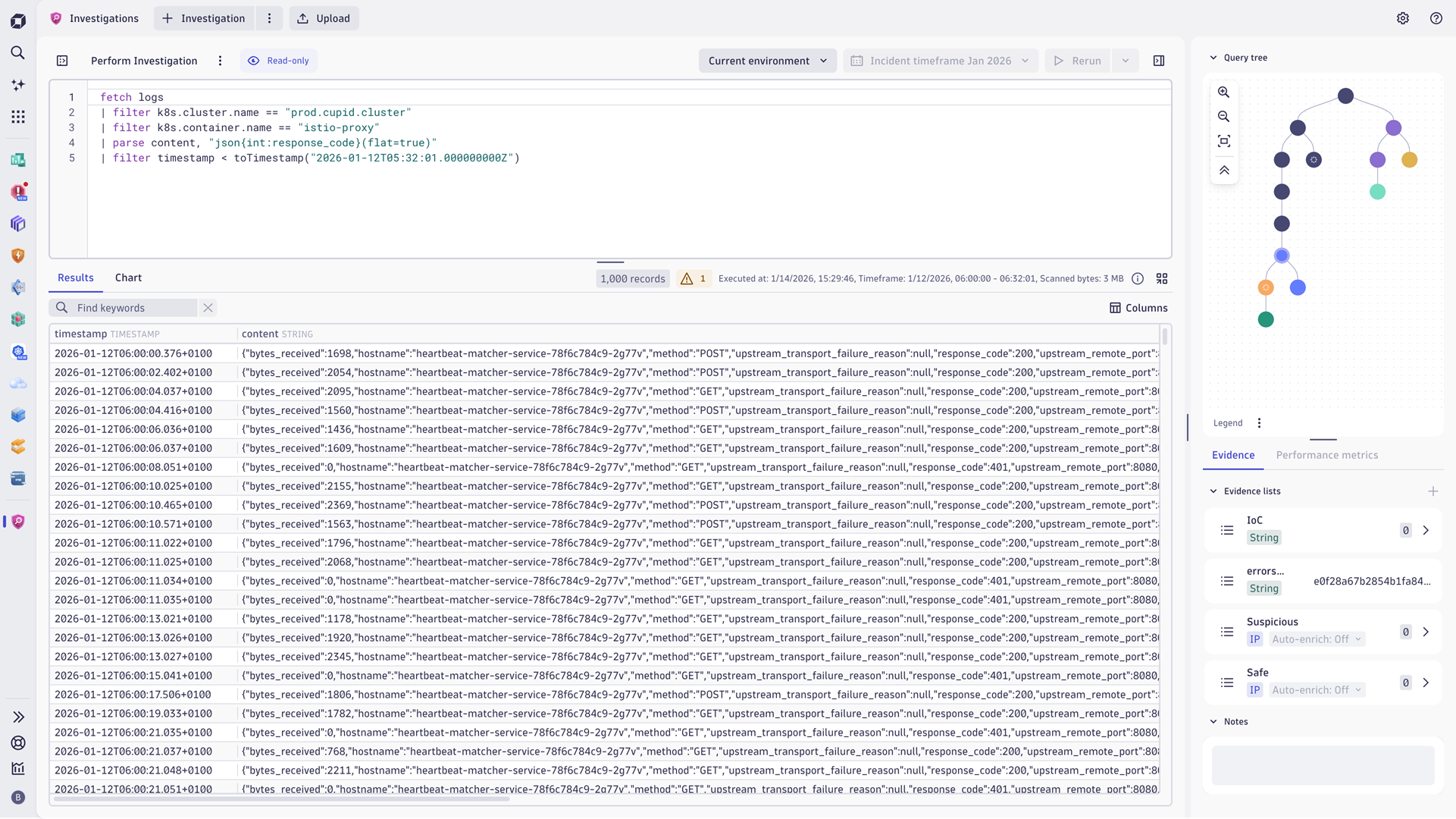Image resolution: width=1456 pixels, height=819 pixels.
Task: Open the Current environment dropdown
Action: 767,61
